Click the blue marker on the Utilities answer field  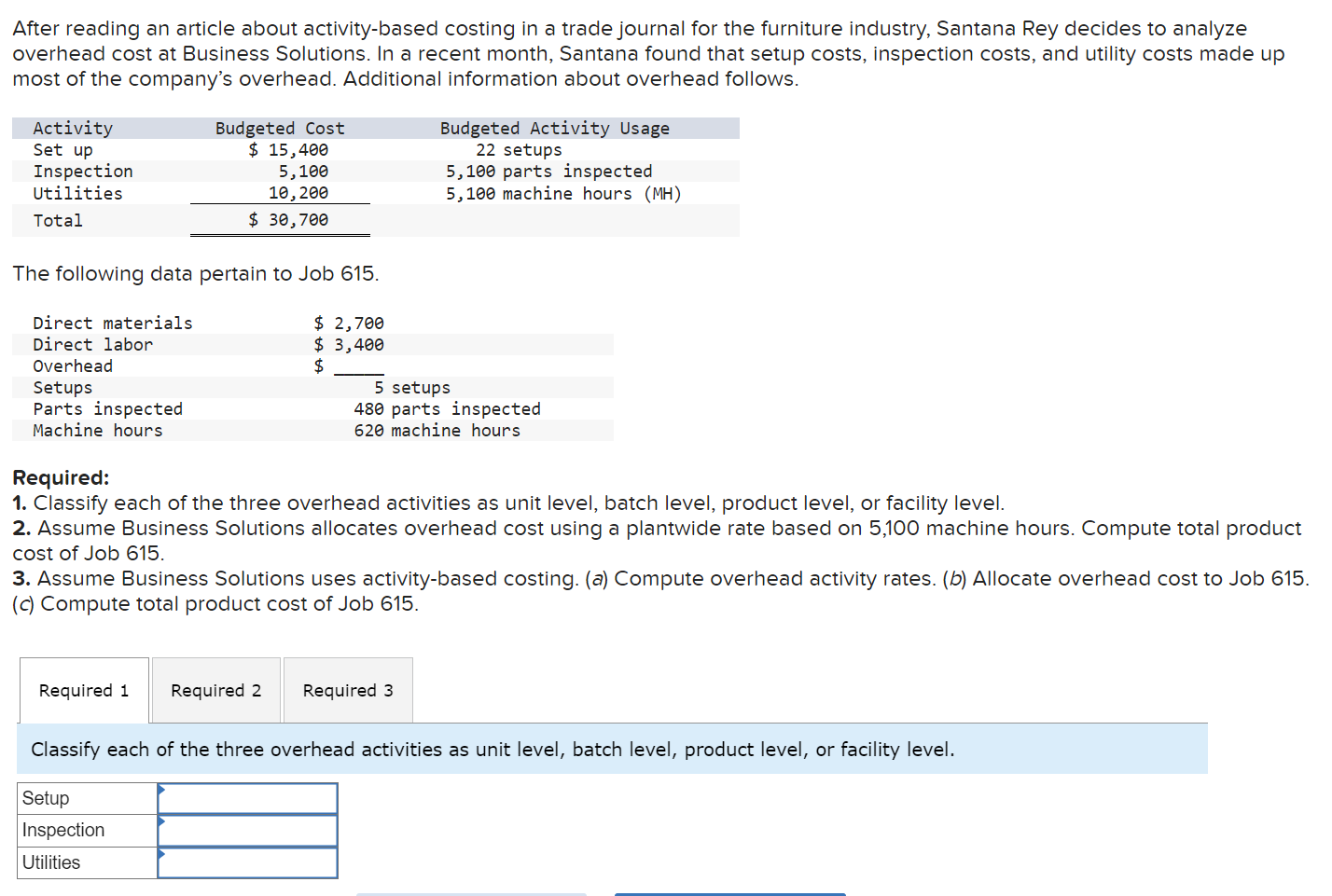tap(162, 856)
